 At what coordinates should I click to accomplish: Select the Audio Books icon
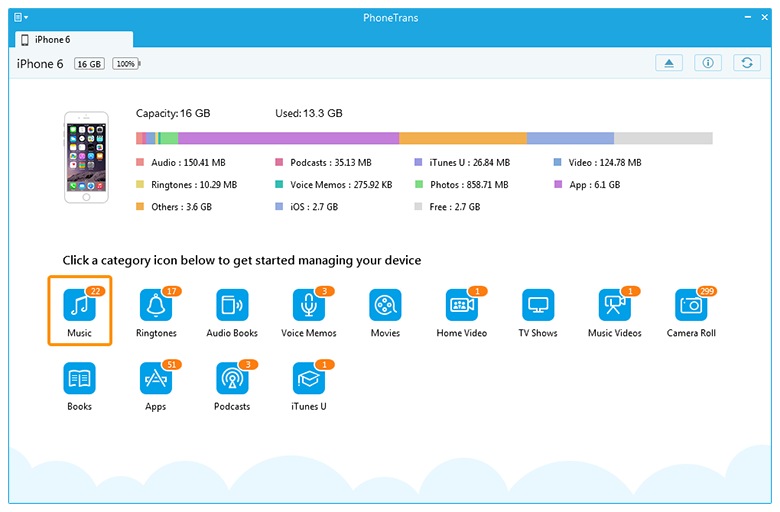tap(232, 305)
